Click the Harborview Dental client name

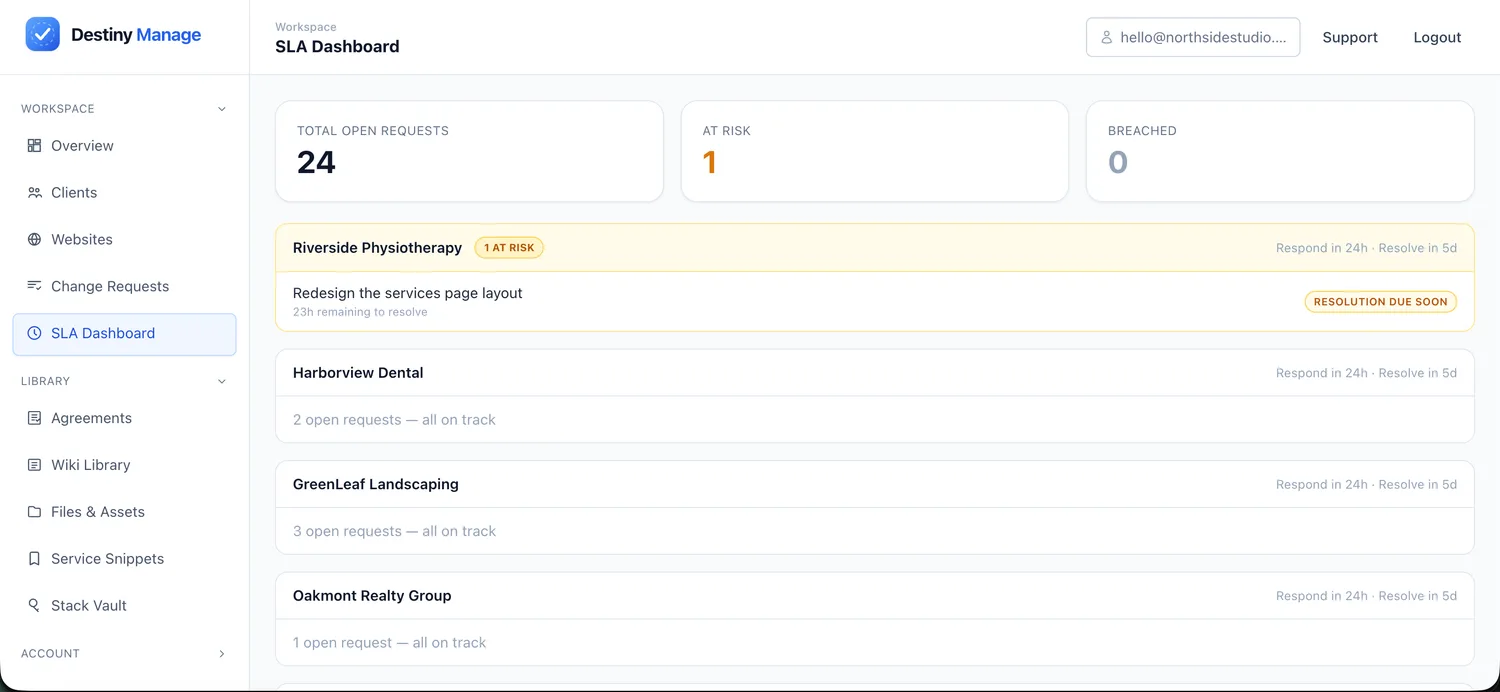point(358,373)
